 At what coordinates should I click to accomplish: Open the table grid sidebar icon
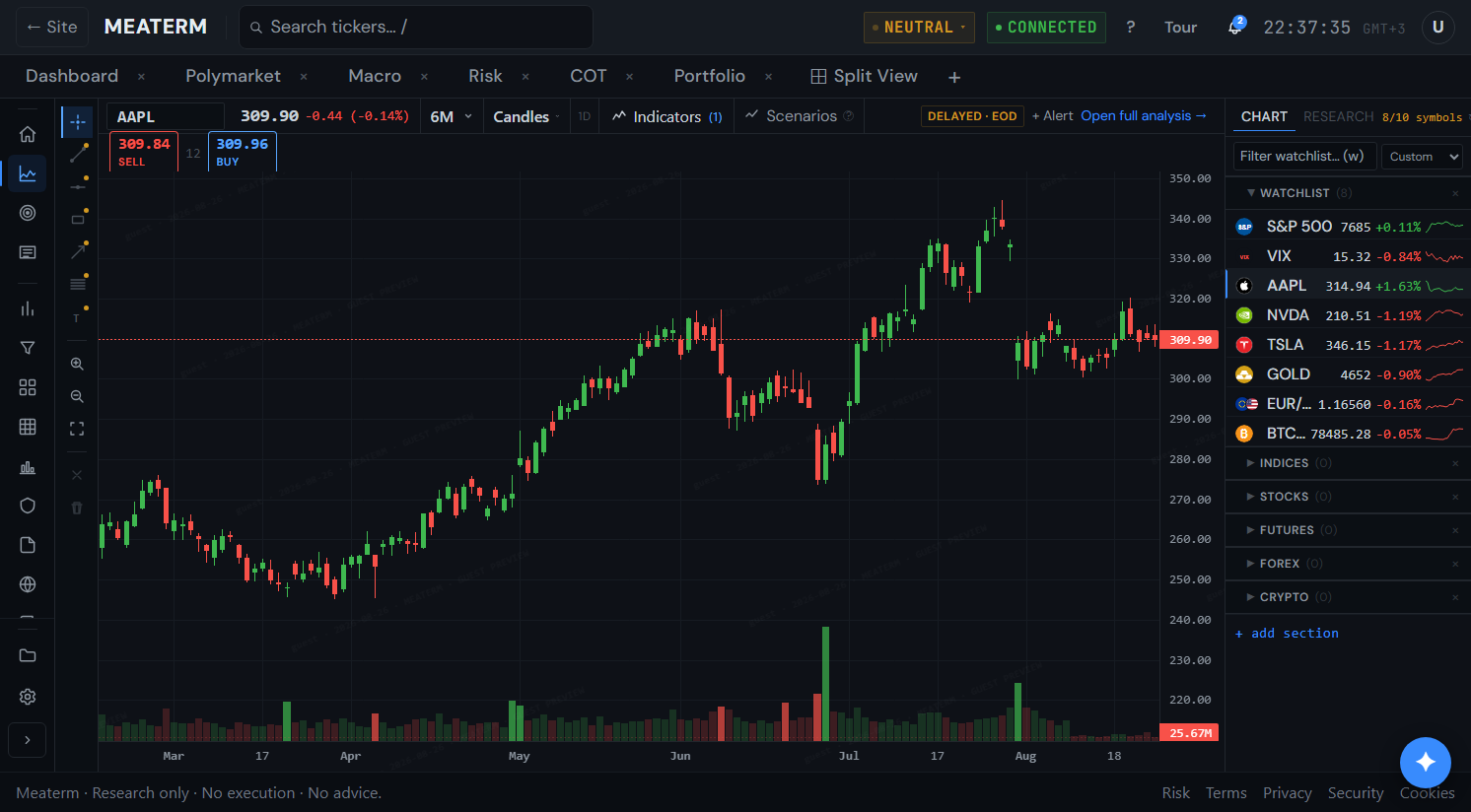click(28, 427)
